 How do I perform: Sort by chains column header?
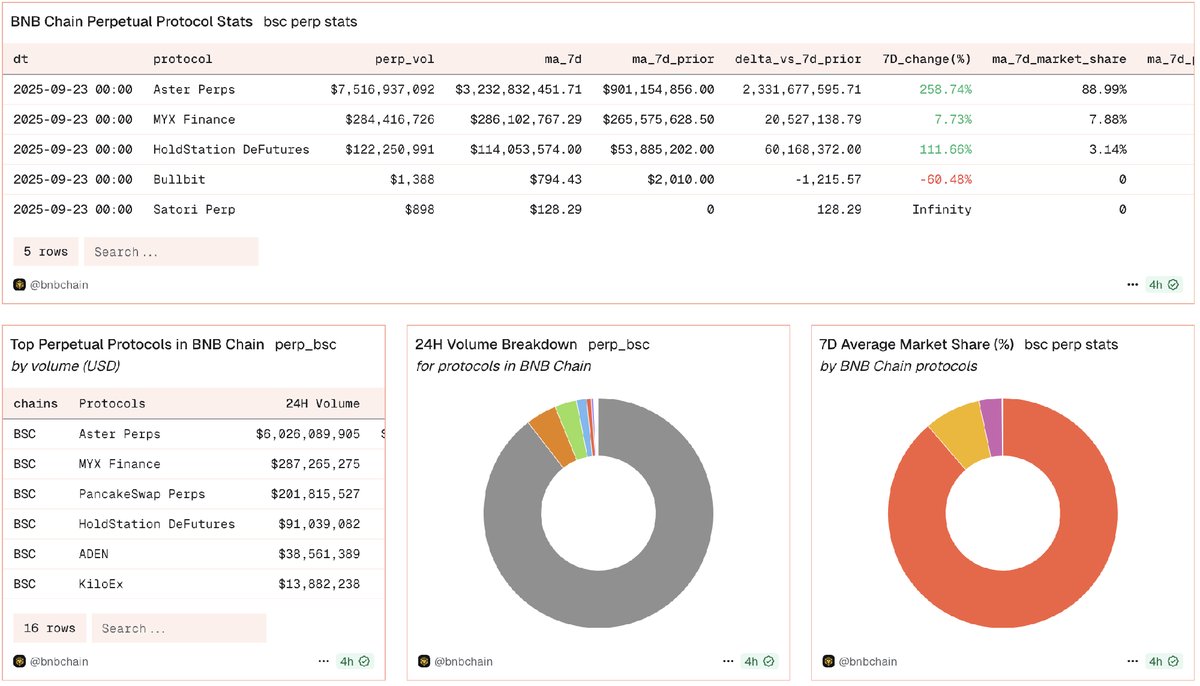(x=36, y=404)
